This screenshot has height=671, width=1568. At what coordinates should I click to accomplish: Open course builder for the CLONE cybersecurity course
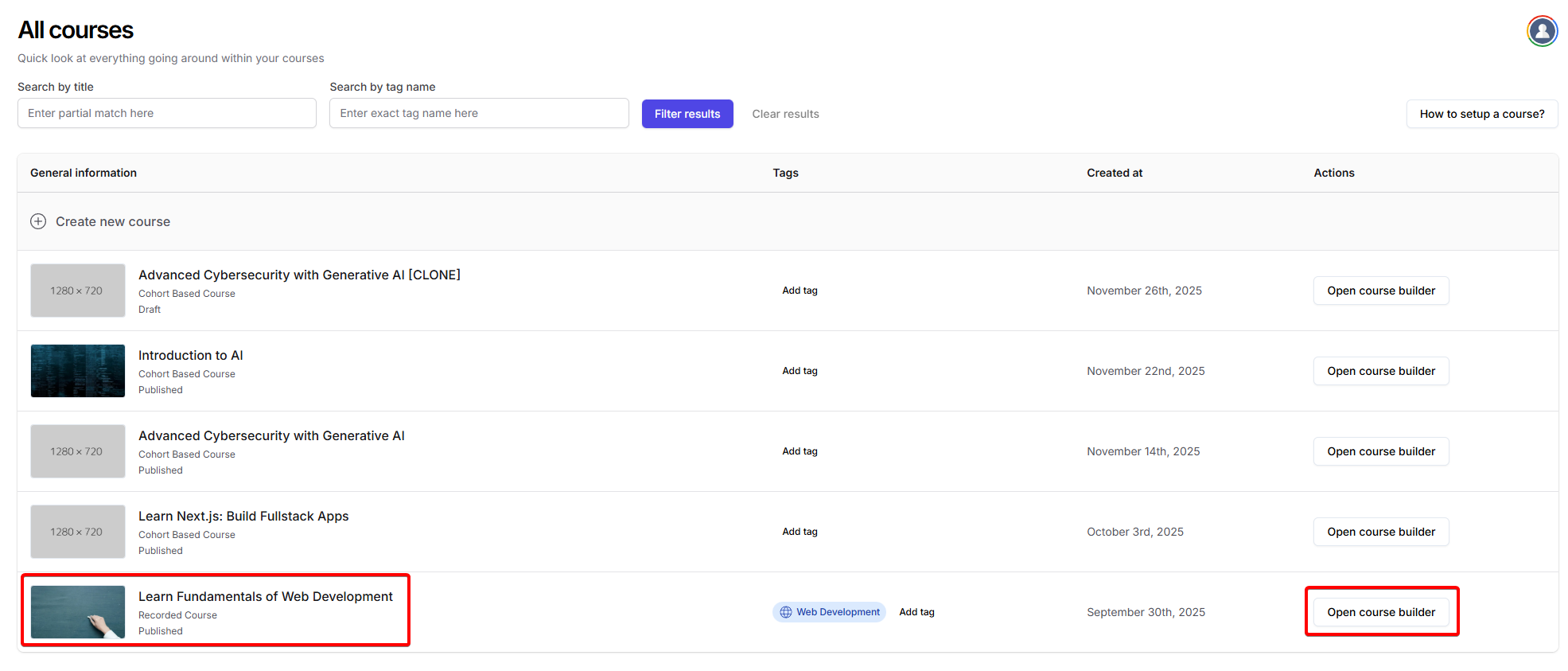click(x=1380, y=291)
